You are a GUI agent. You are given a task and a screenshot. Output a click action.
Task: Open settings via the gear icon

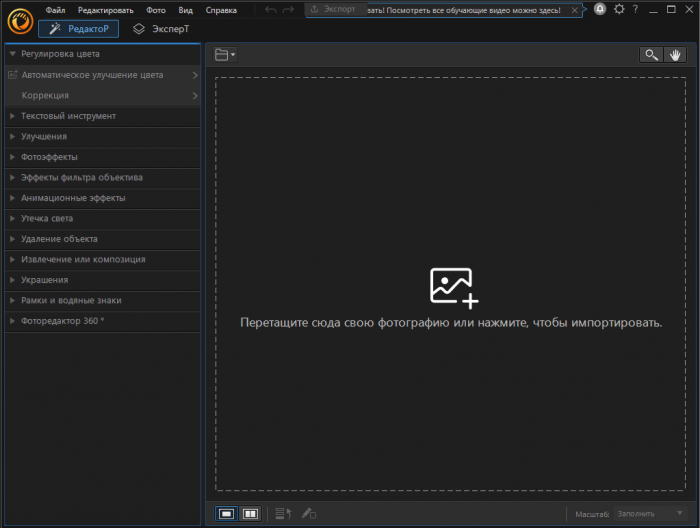pyautogui.click(x=619, y=9)
